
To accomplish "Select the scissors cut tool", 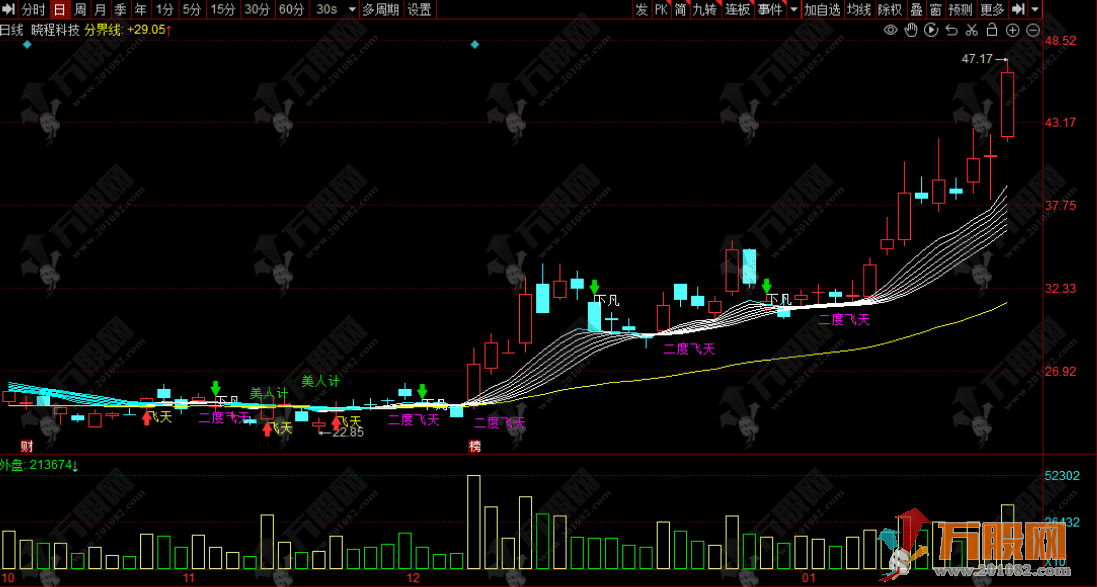I will 971,30.
